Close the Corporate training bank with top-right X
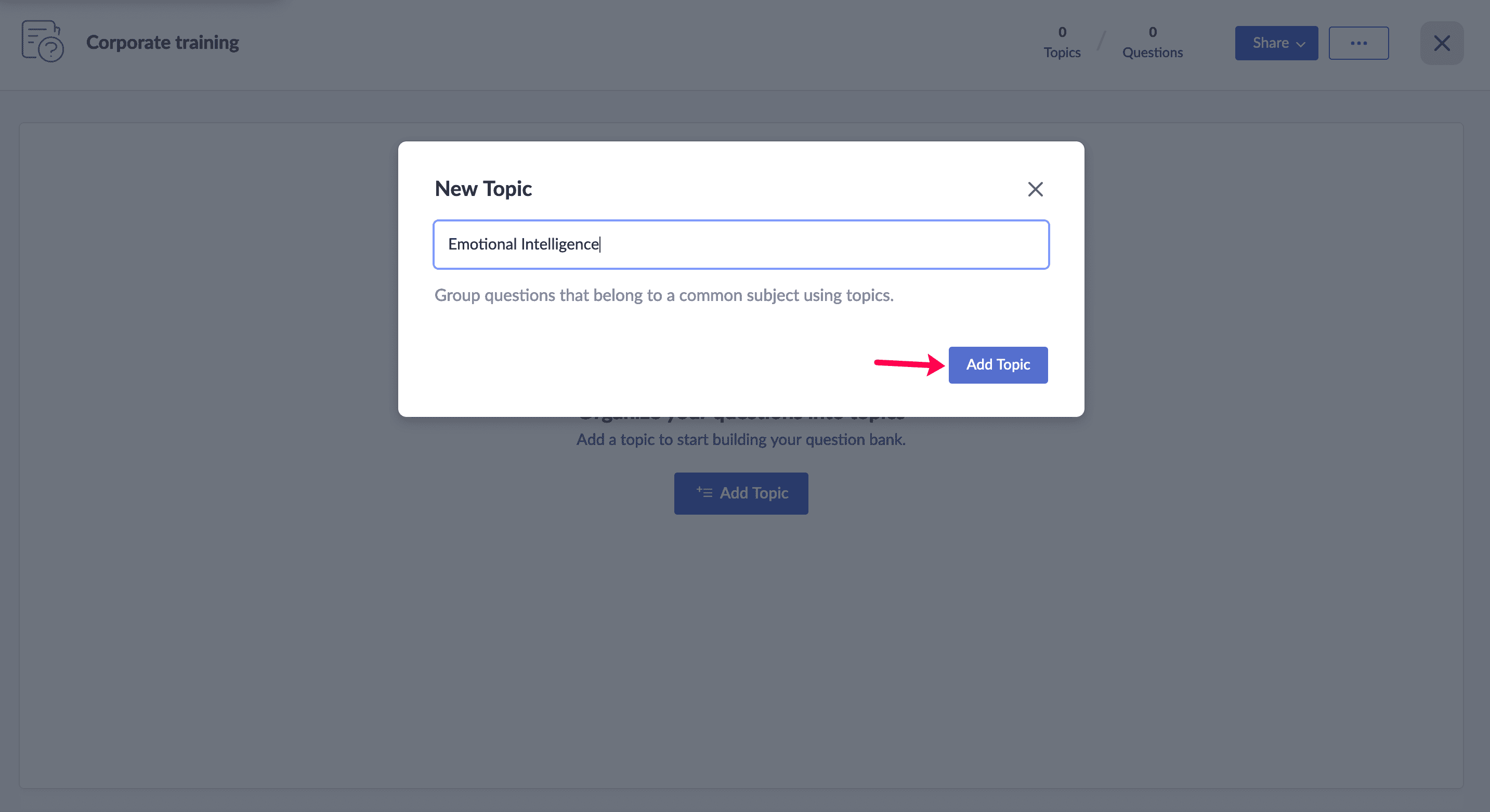This screenshot has height=812, width=1490. [1442, 43]
